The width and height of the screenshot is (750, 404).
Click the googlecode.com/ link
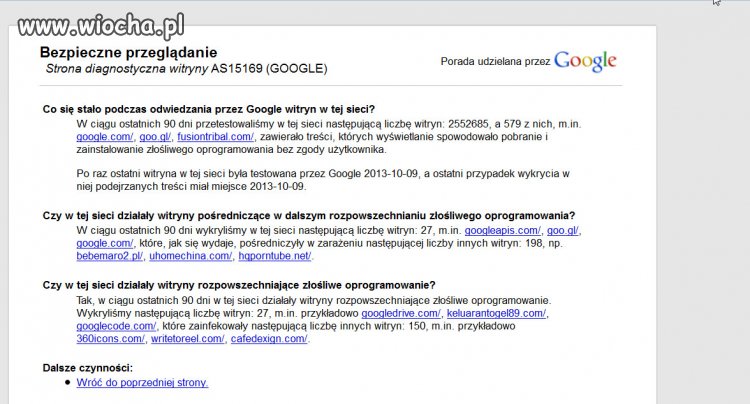coord(116,326)
